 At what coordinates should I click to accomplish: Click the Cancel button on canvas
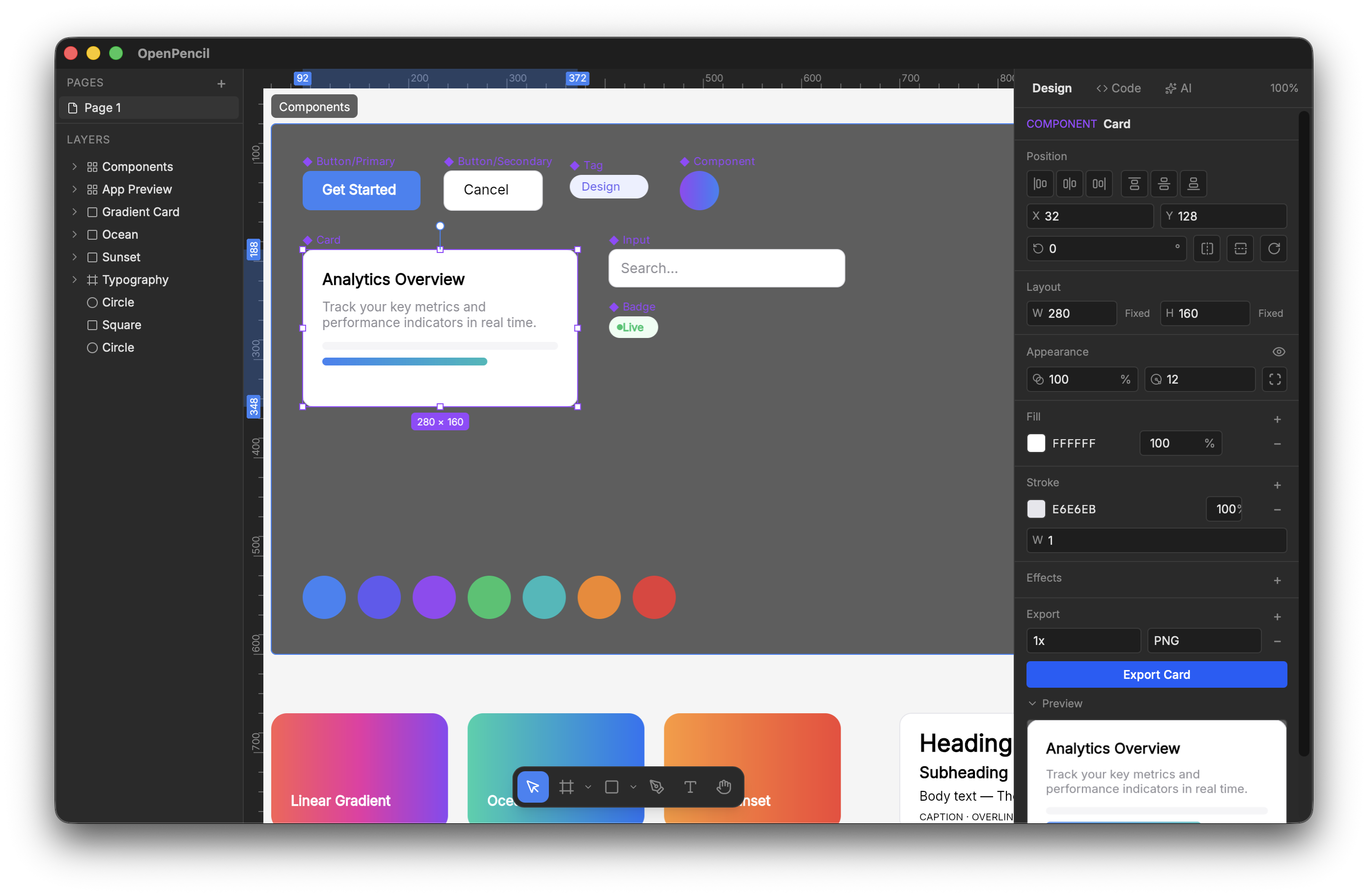tap(492, 190)
